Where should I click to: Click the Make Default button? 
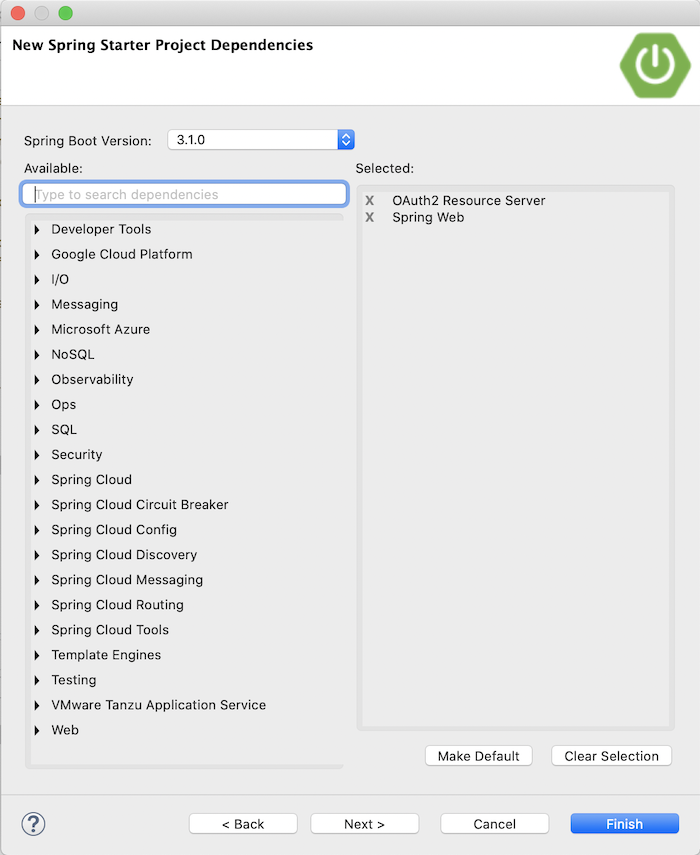[x=479, y=756]
